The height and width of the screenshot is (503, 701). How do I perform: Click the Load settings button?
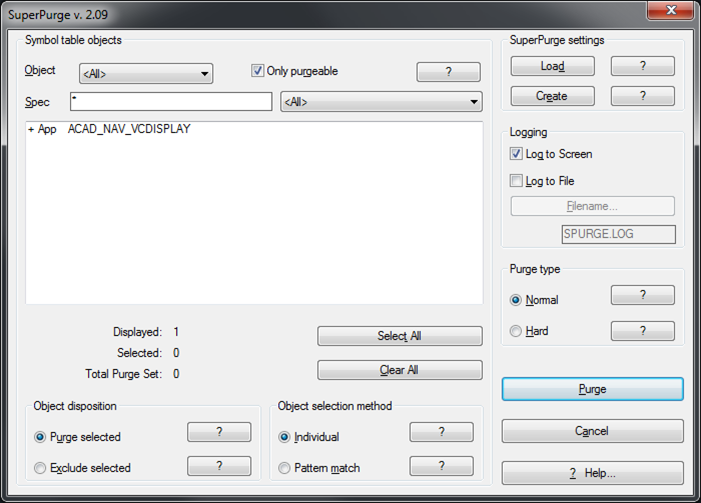[x=553, y=66]
